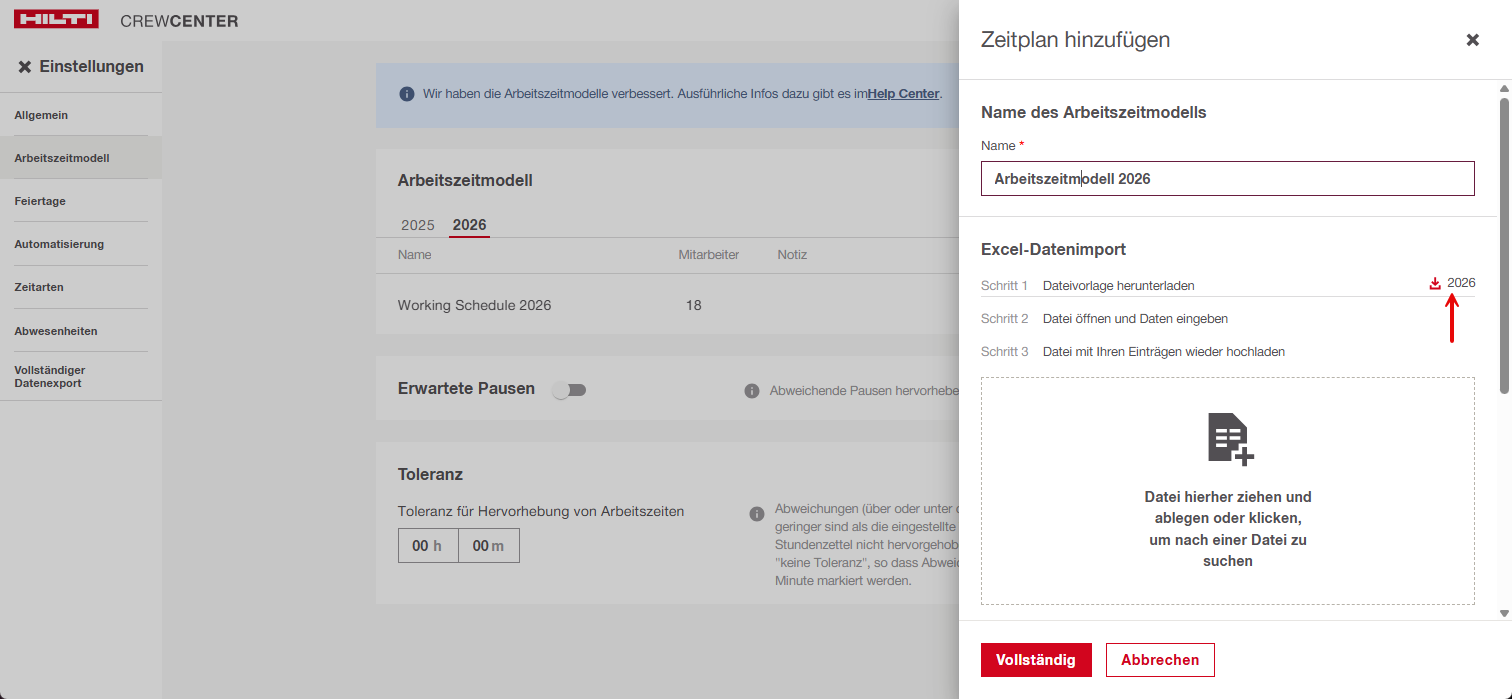1512x699 pixels.
Task: Open Allgemein settings
Action: pos(41,115)
